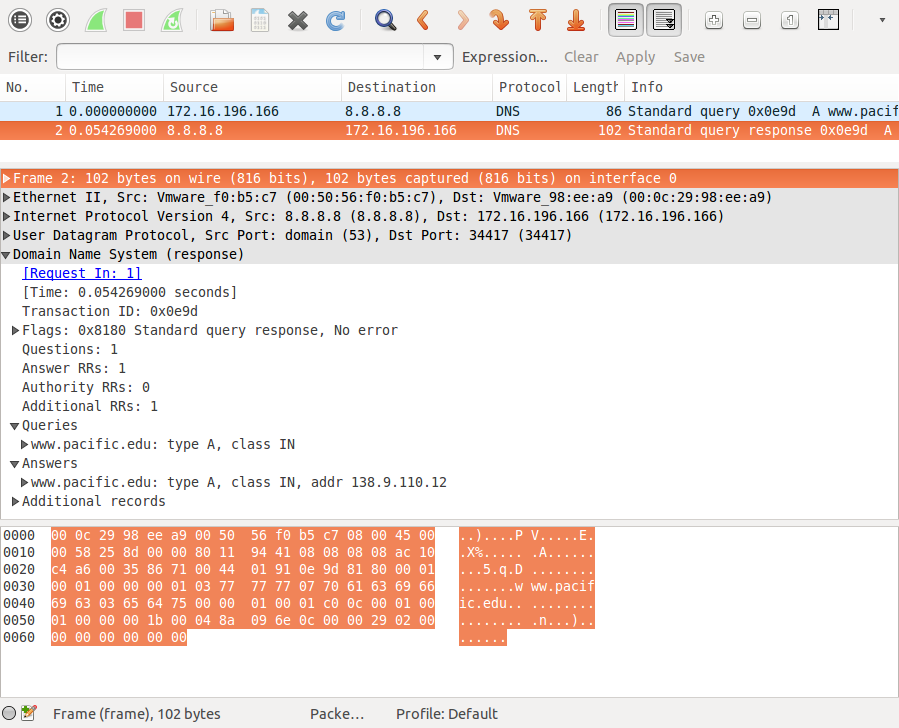Toggle auto-scroll during live capture
The image size is (899, 728).
[x=661, y=20]
